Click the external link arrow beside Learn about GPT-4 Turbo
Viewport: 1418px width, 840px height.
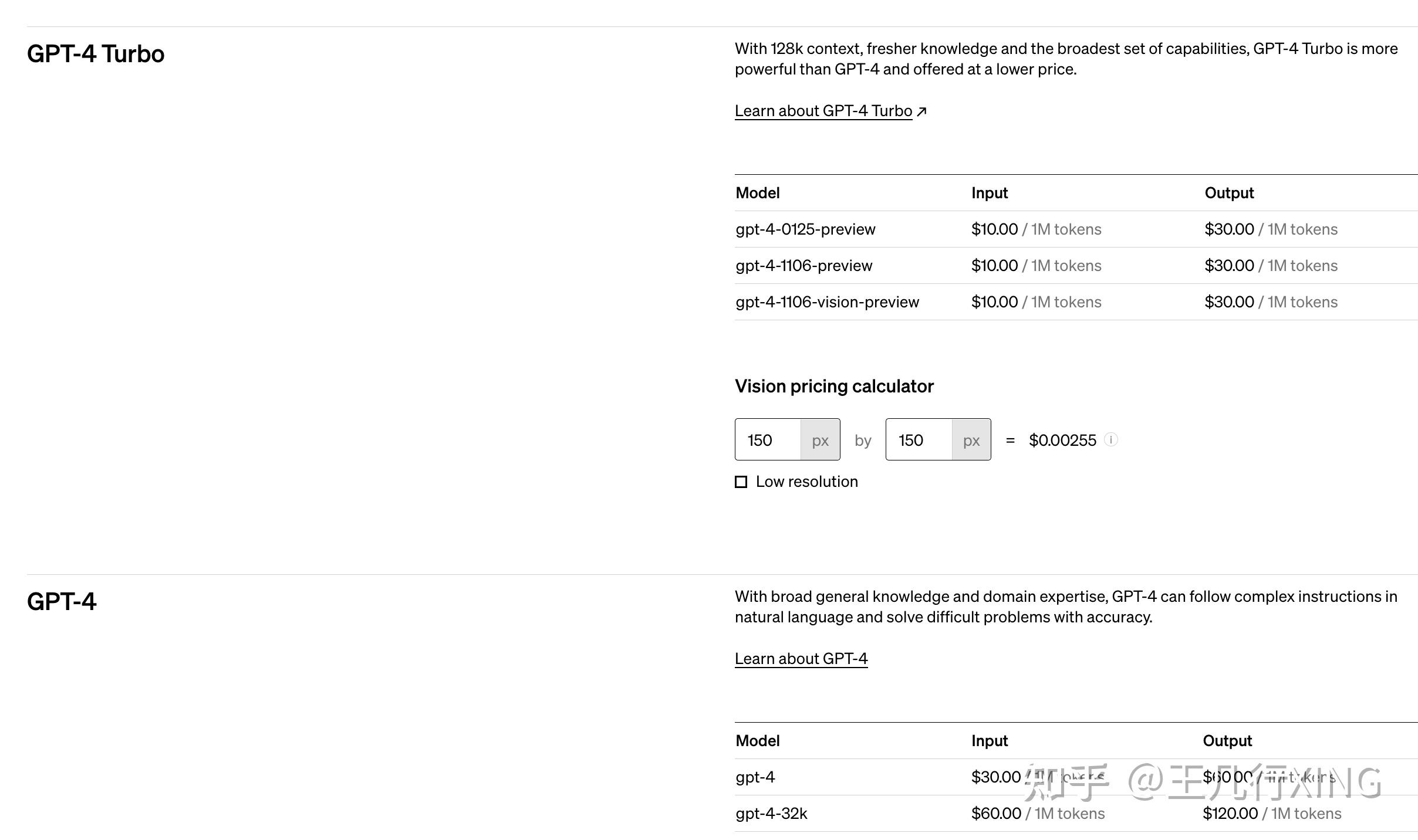[x=922, y=110]
